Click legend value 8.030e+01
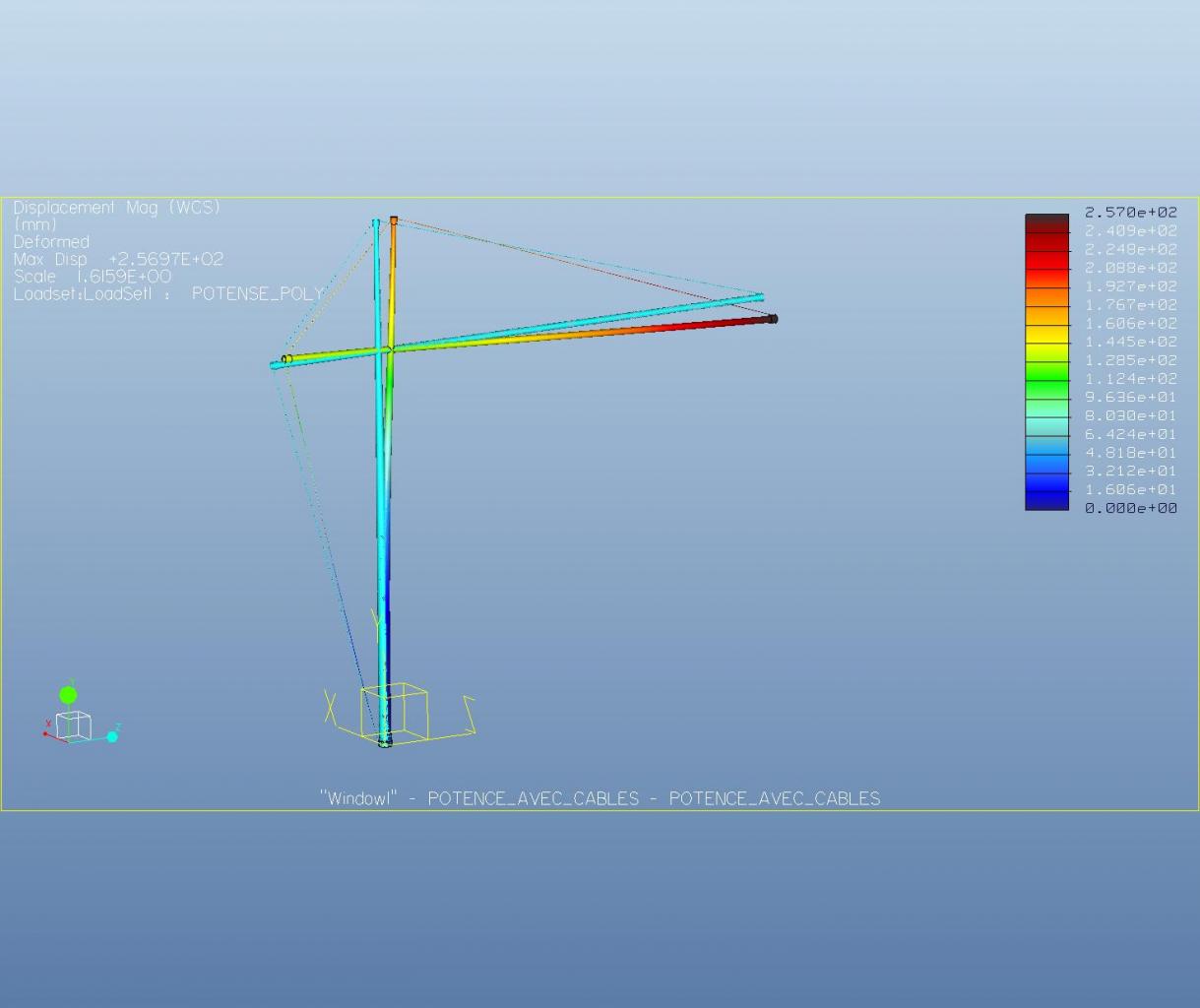Viewport: 1200px width, 1008px height. [x=1130, y=415]
